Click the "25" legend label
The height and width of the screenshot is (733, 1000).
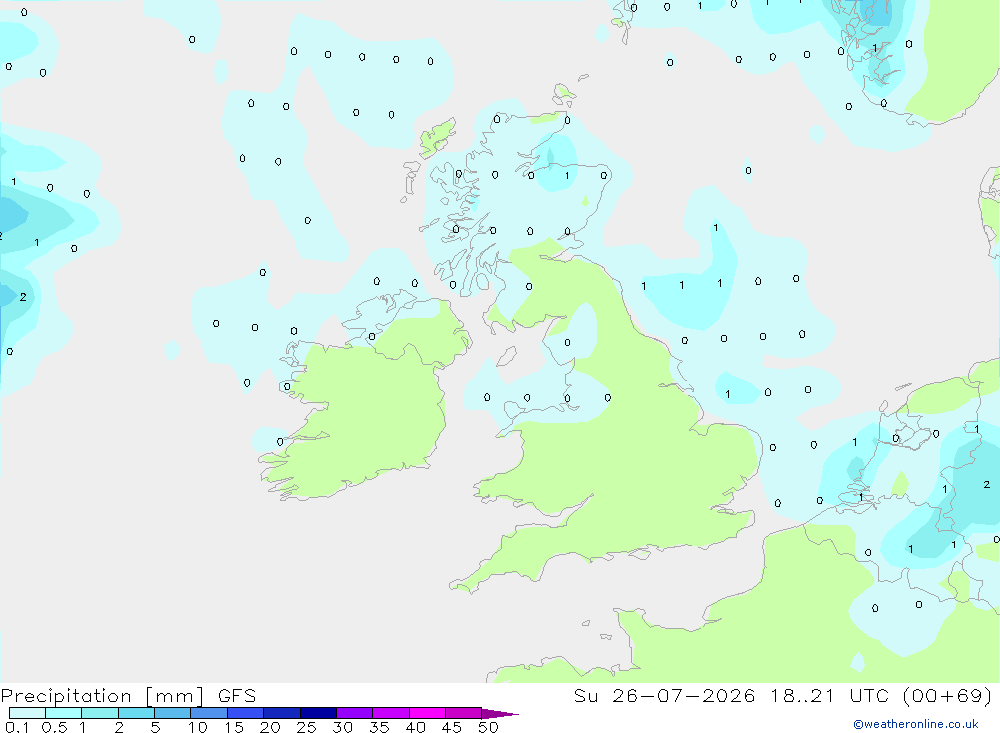tap(306, 727)
